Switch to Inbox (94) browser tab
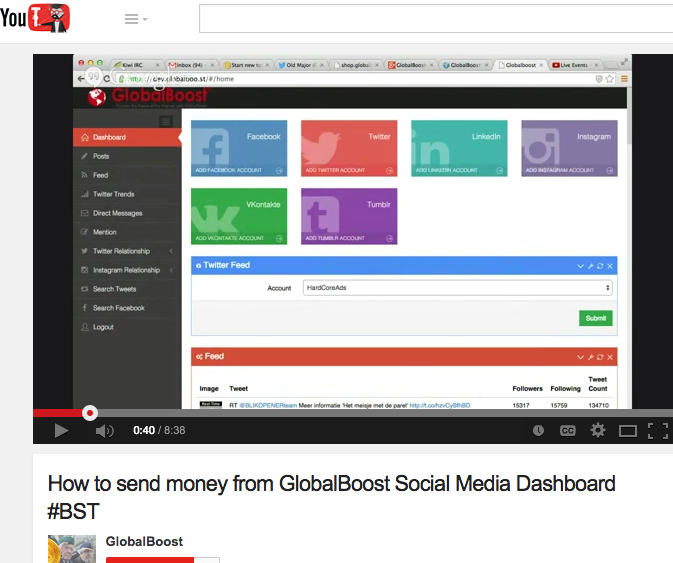673x563 pixels. coord(191,65)
